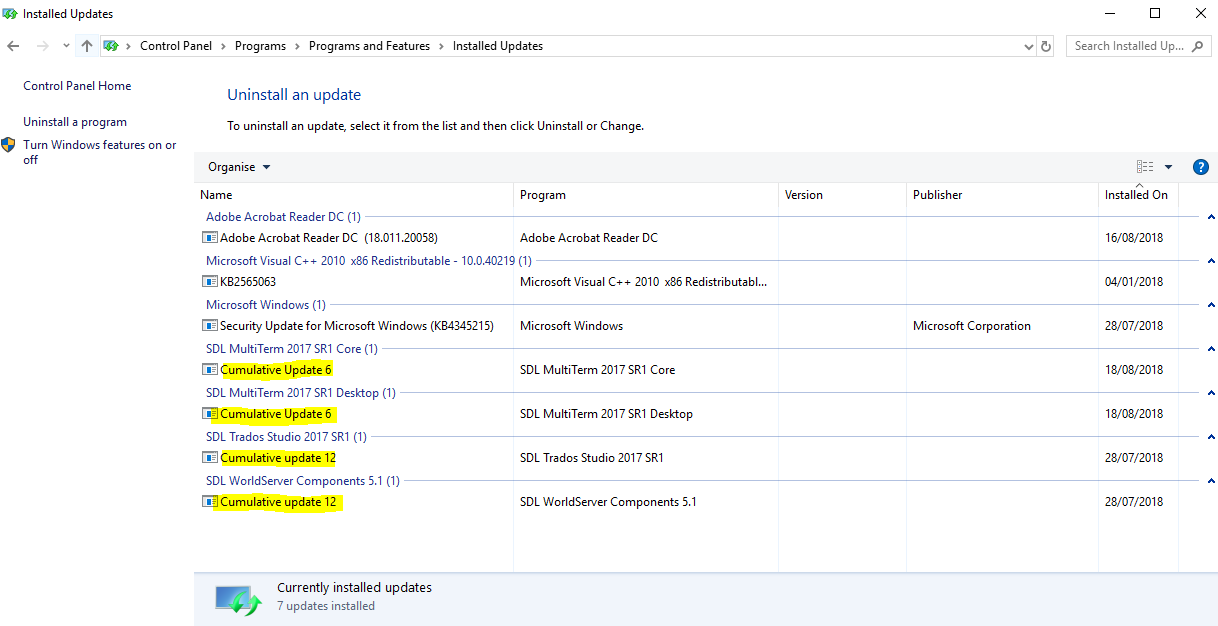Click the 16/08/2018 install date

(1134, 238)
